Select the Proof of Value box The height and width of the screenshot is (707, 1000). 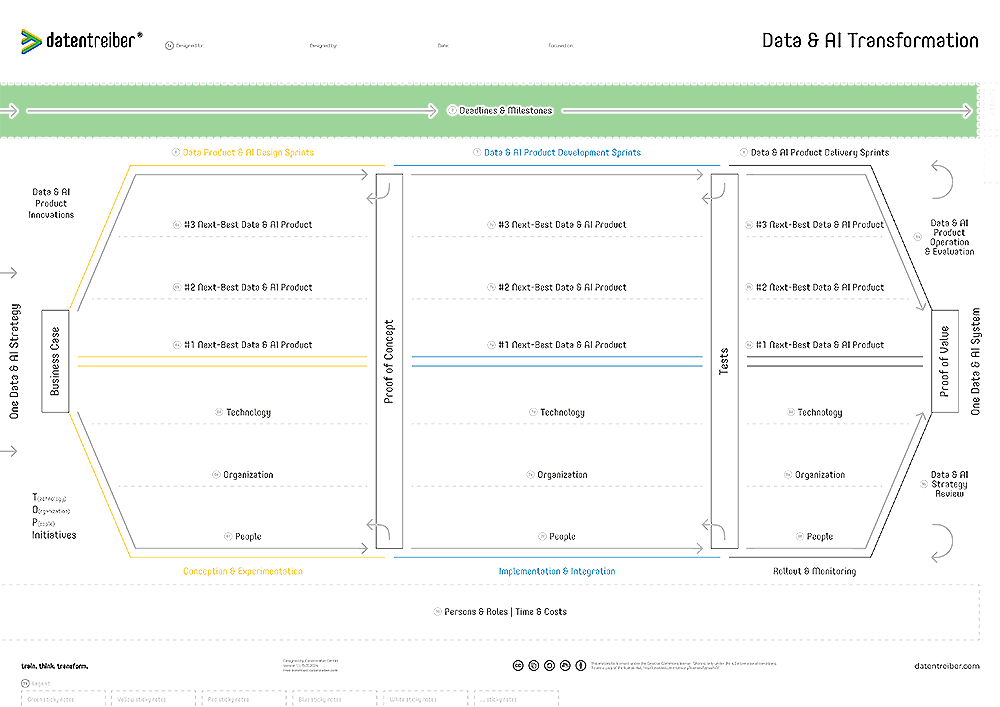click(945, 361)
